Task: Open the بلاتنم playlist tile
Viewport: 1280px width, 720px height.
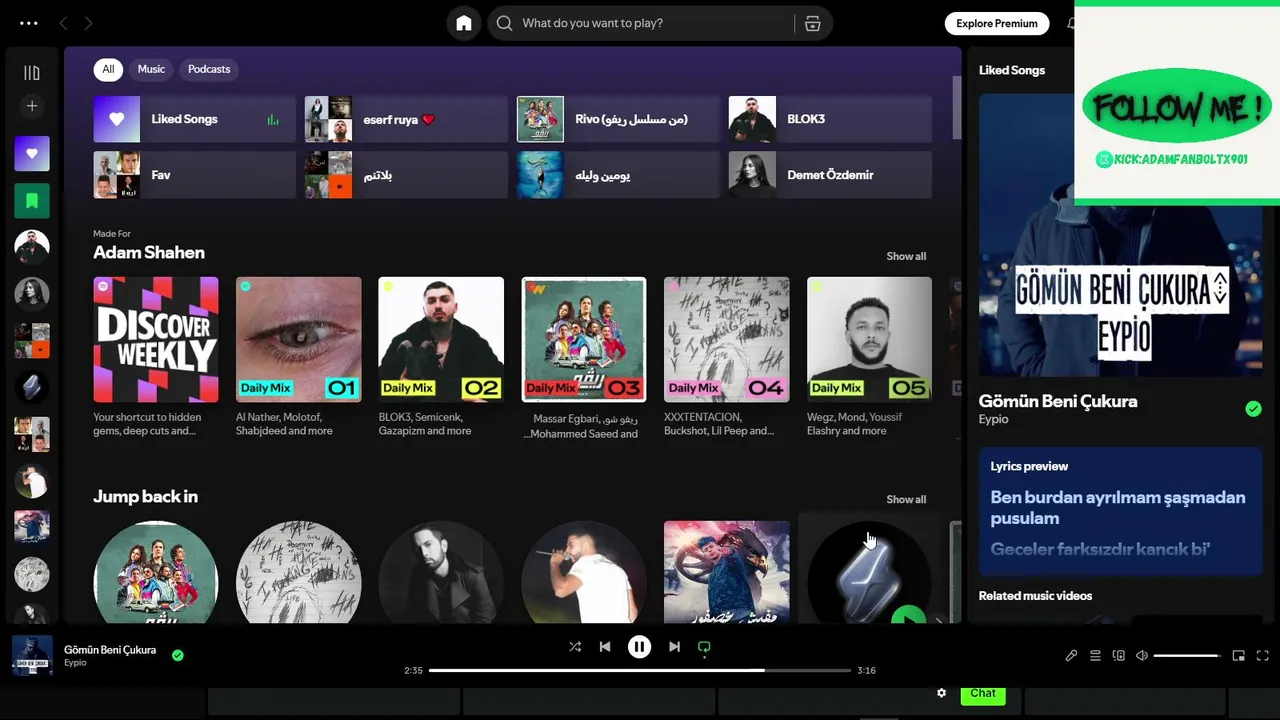Action: (x=406, y=175)
